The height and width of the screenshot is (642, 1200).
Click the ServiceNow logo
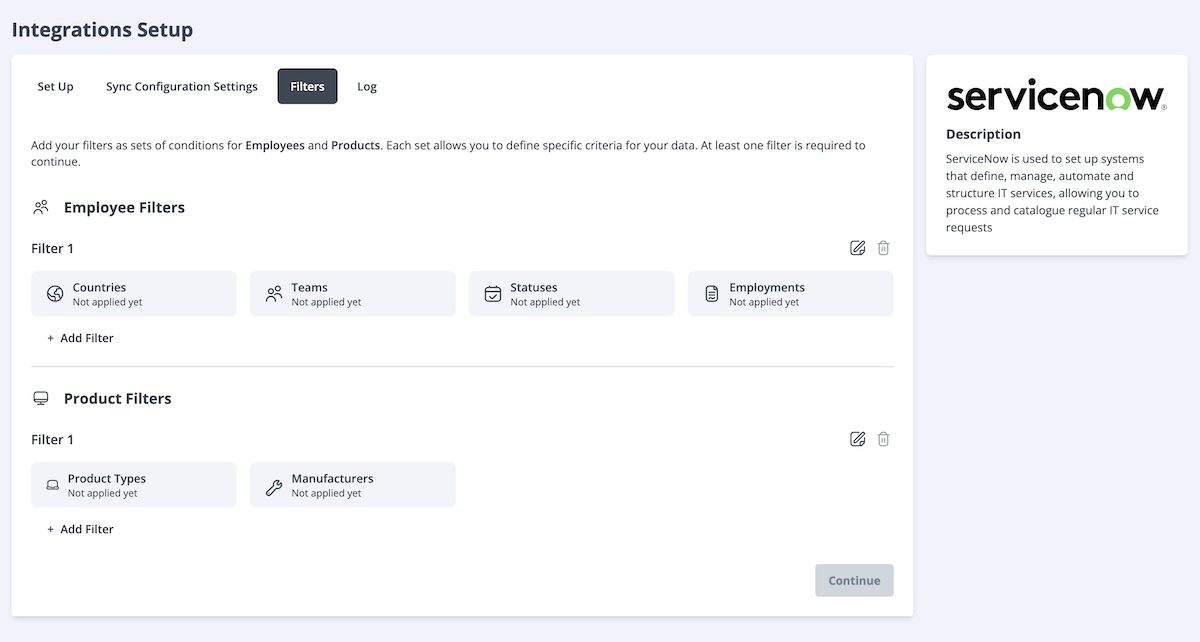pyautogui.click(x=1057, y=95)
